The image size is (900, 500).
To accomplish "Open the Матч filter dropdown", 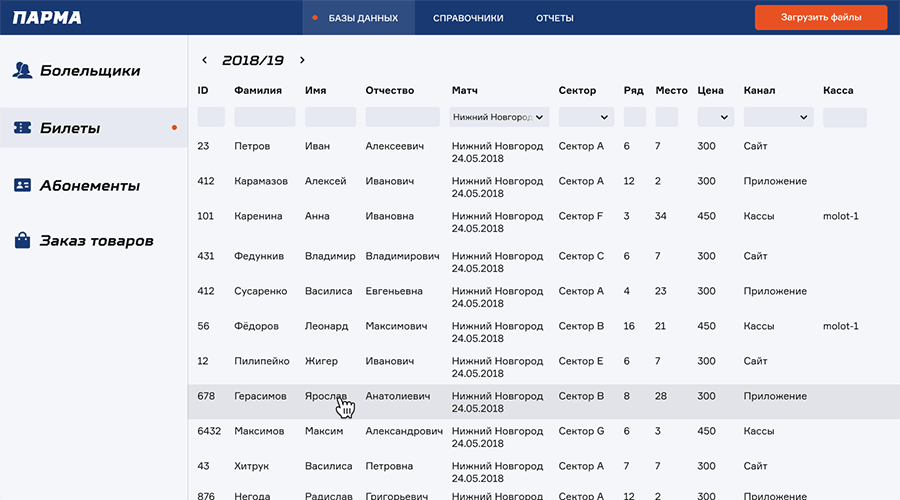I will (500, 117).
